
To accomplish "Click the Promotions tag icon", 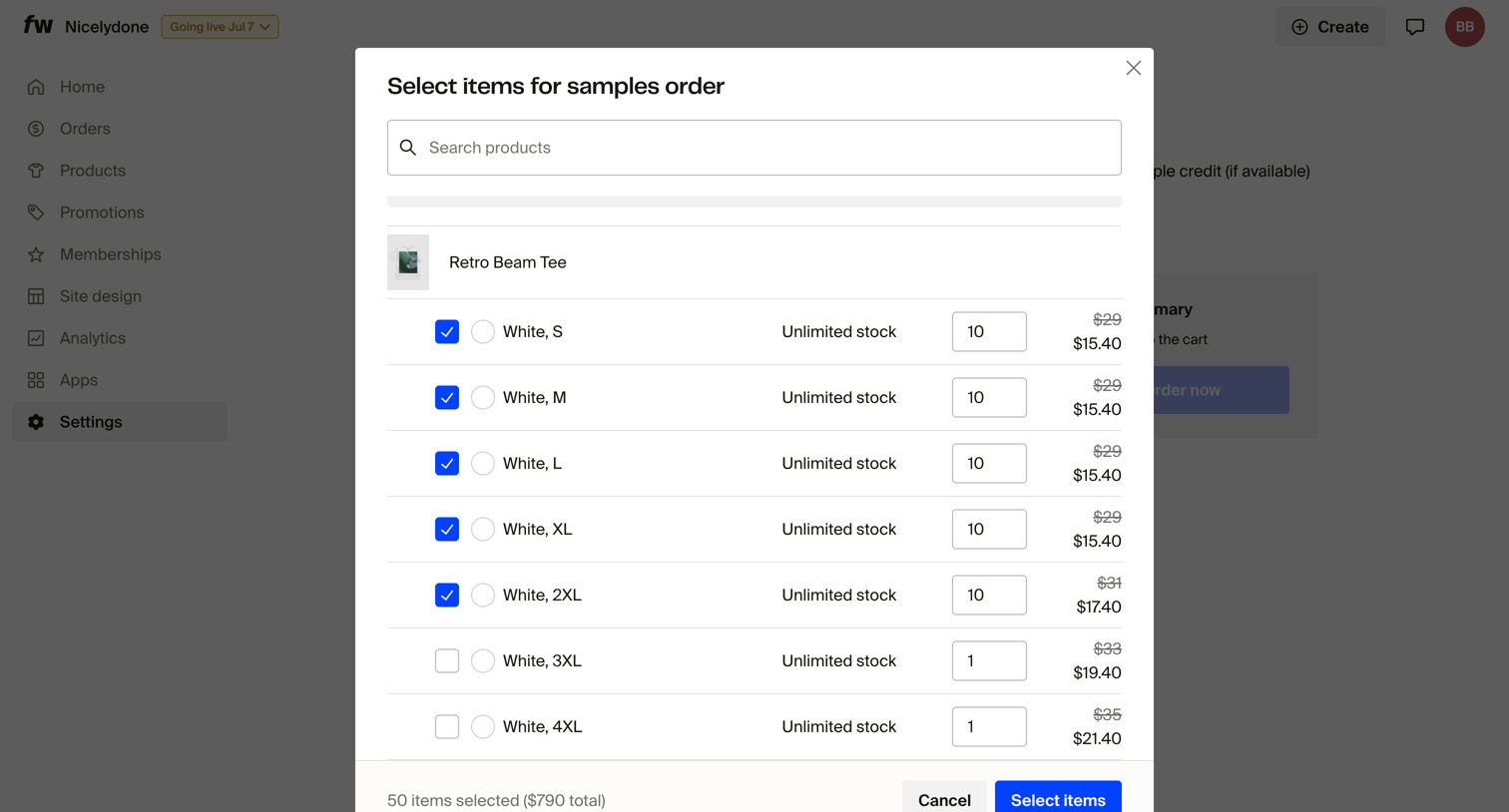I will [36, 212].
